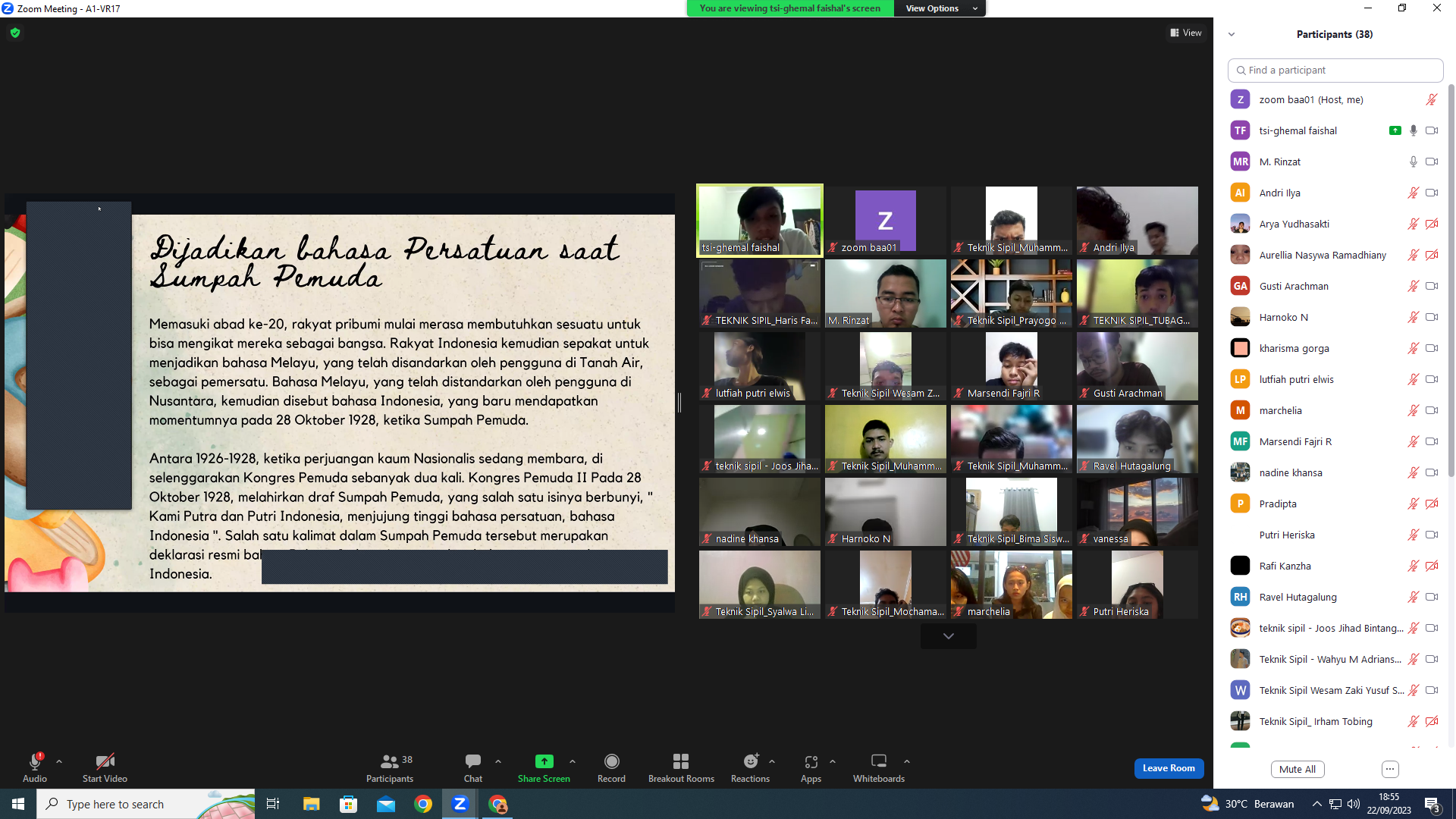Click the participants list scrollbar

click(1451, 281)
